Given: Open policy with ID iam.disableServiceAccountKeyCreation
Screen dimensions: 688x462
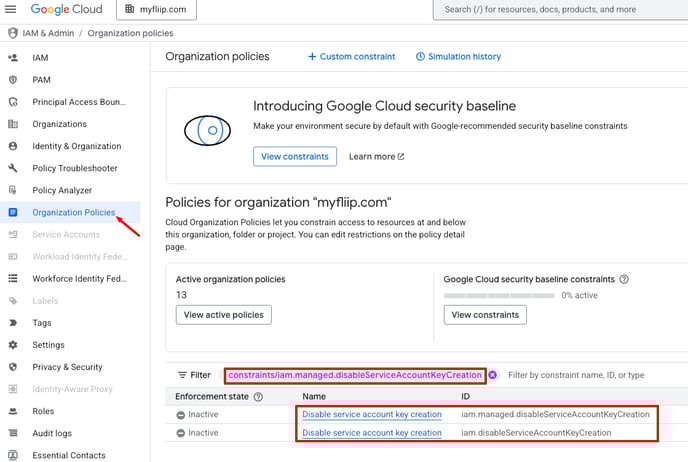Looking at the screenshot, I should [372, 433].
